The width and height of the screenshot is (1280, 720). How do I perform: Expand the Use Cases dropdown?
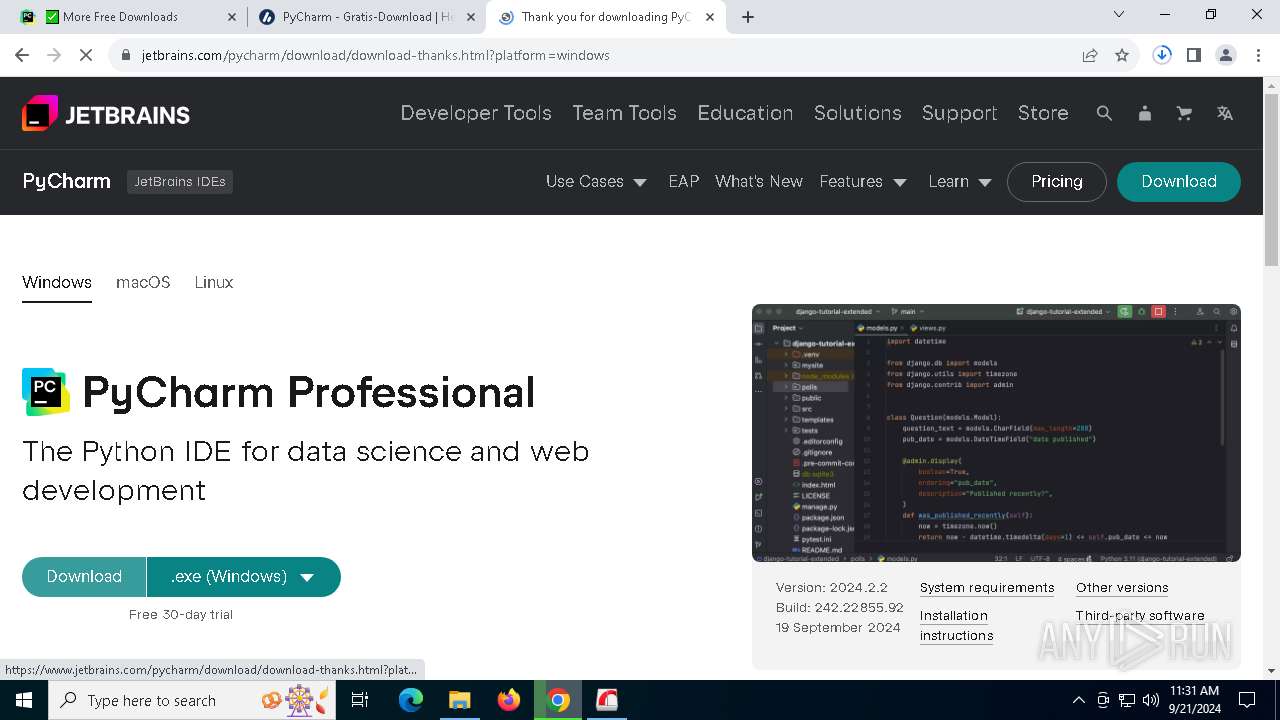[596, 181]
